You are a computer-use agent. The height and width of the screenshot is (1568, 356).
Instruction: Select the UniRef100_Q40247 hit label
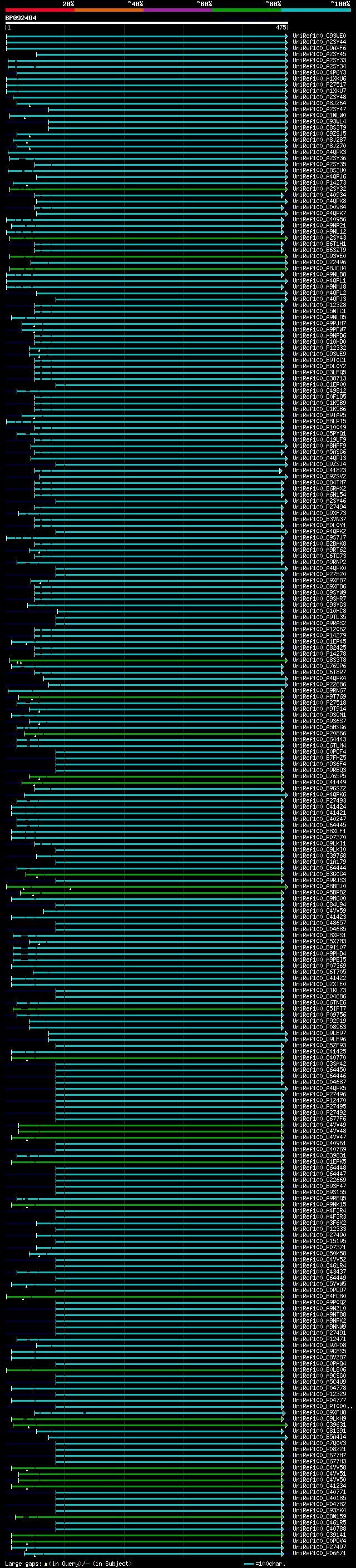point(319,819)
